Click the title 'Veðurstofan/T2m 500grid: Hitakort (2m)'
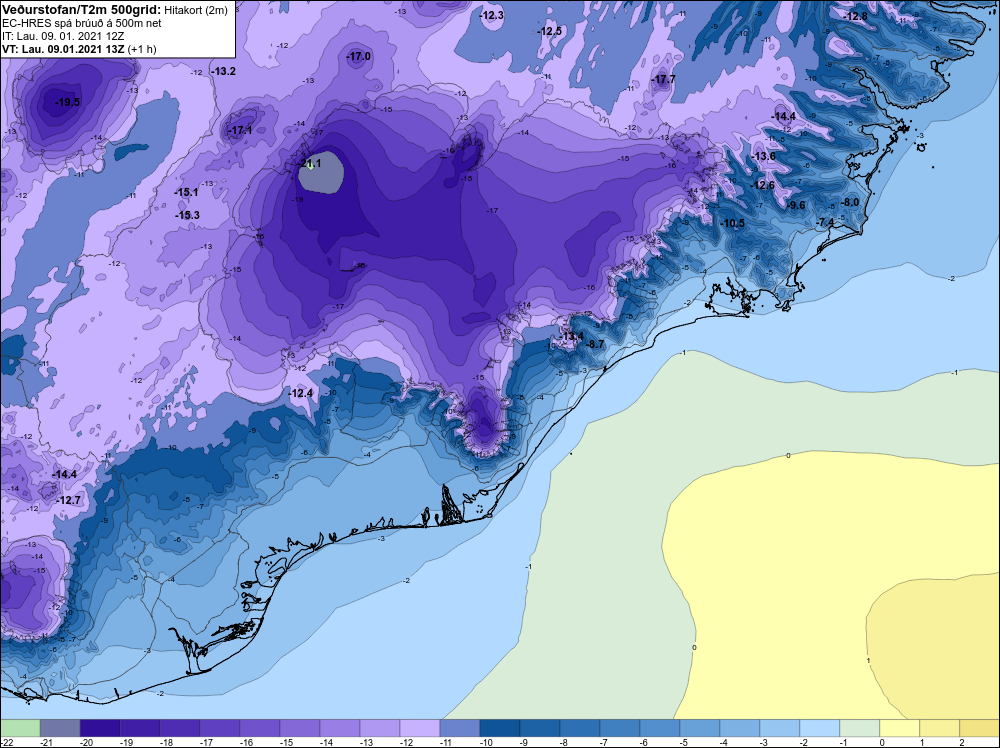The height and width of the screenshot is (748, 1000). [x=115, y=10]
